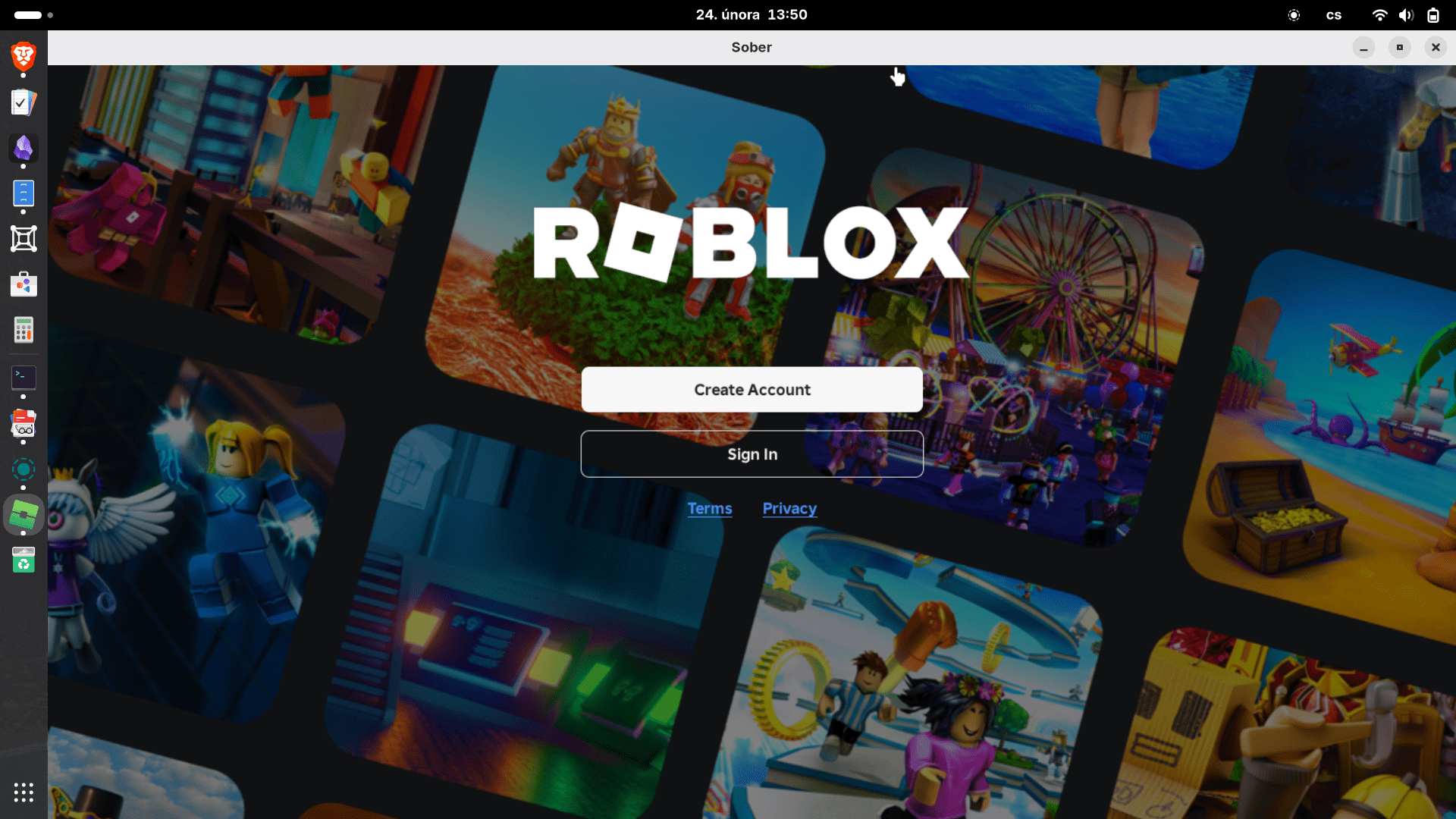Click the volume speaker icon
Image resolution: width=1456 pixels, height=819 pixels.
click(1407, 15)
